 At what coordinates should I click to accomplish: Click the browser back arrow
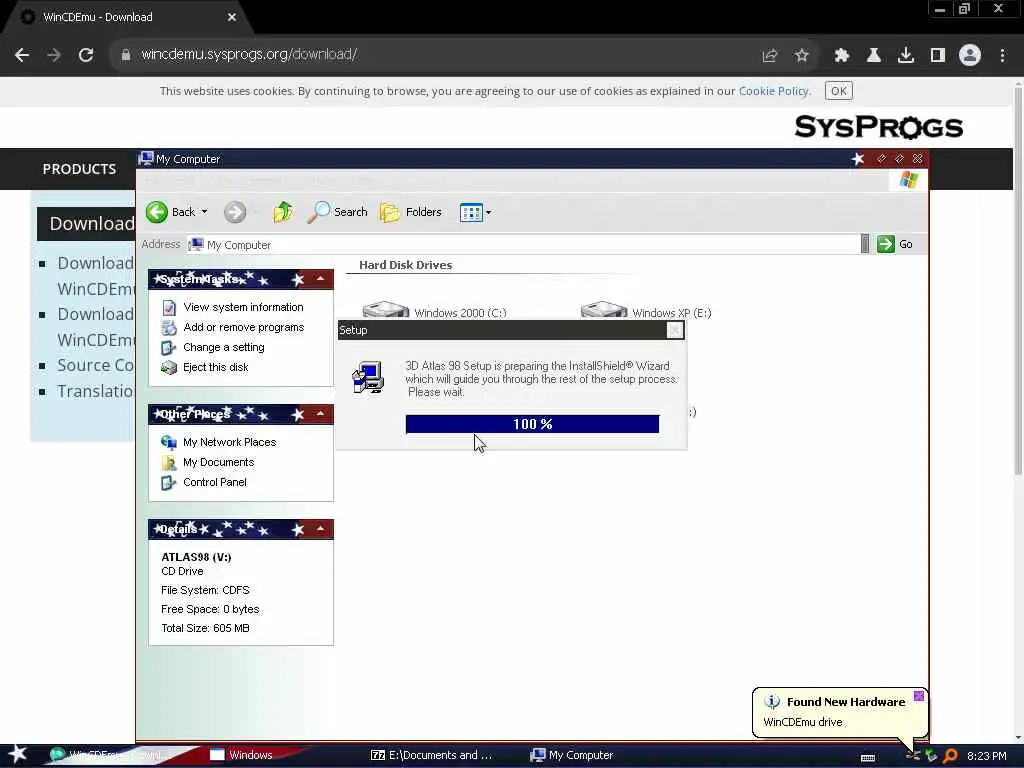[22, 55]
